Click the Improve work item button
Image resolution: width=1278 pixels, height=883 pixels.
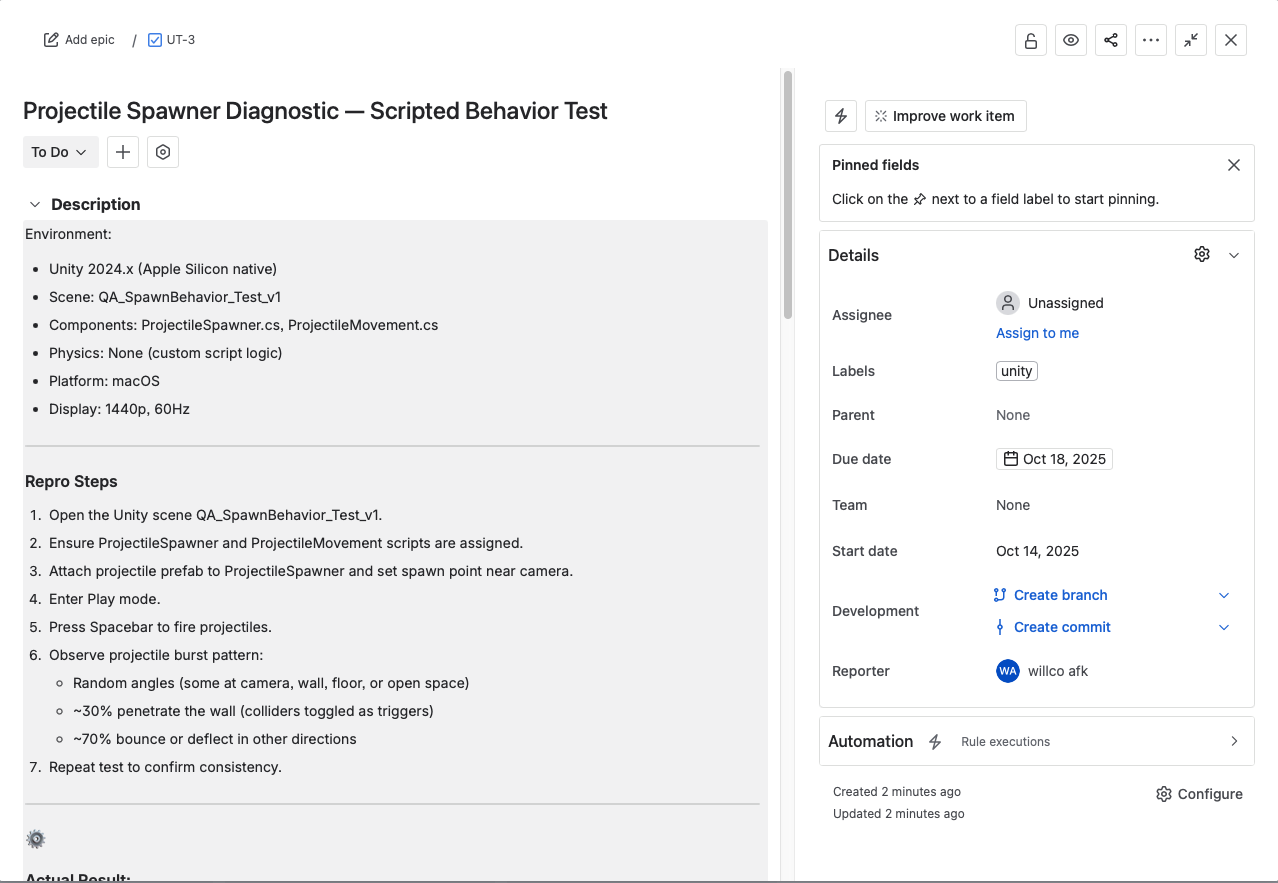945,116
